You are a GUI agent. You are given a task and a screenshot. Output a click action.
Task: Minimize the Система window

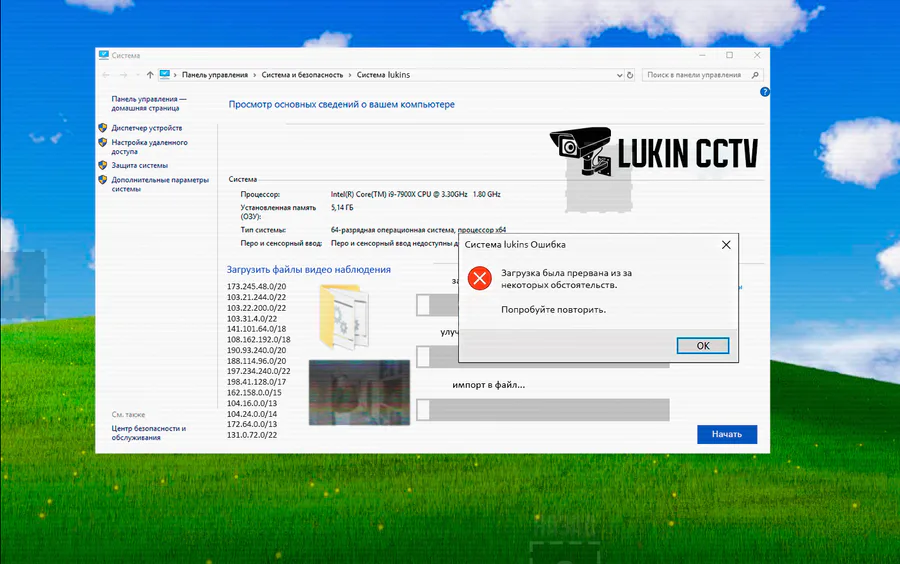pos(703,55)
